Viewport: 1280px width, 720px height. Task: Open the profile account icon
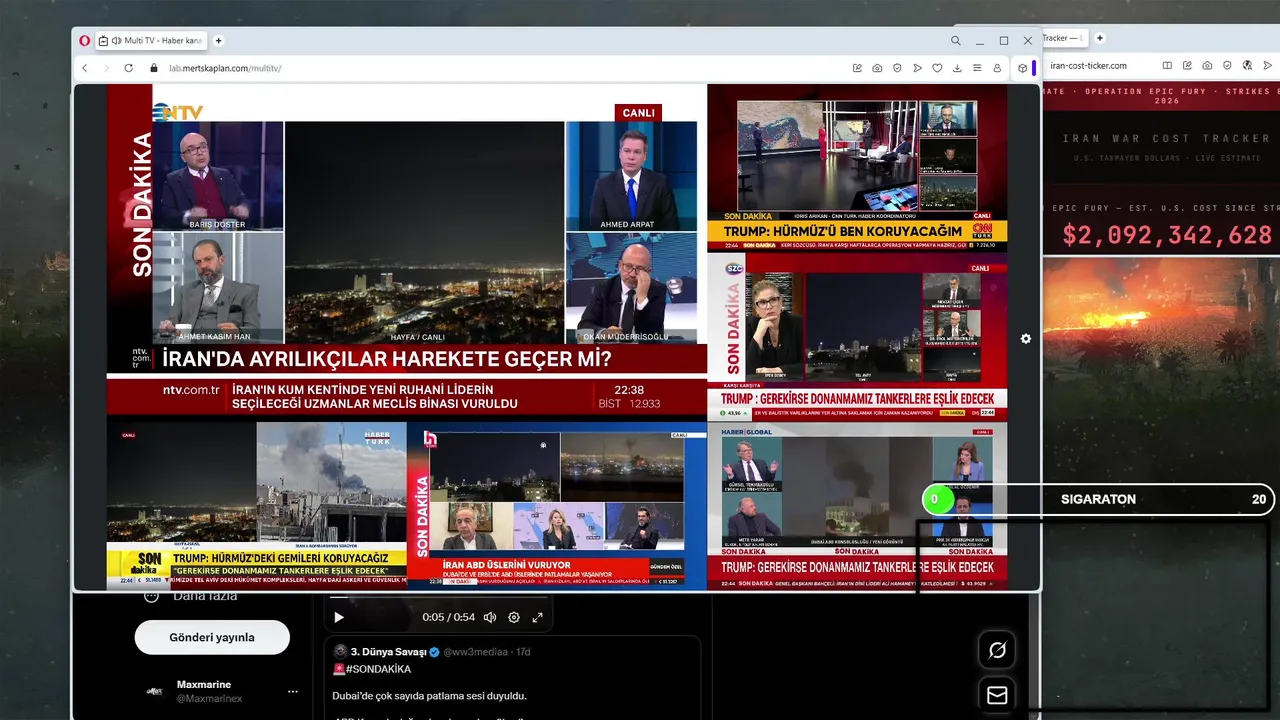[997, 68]
